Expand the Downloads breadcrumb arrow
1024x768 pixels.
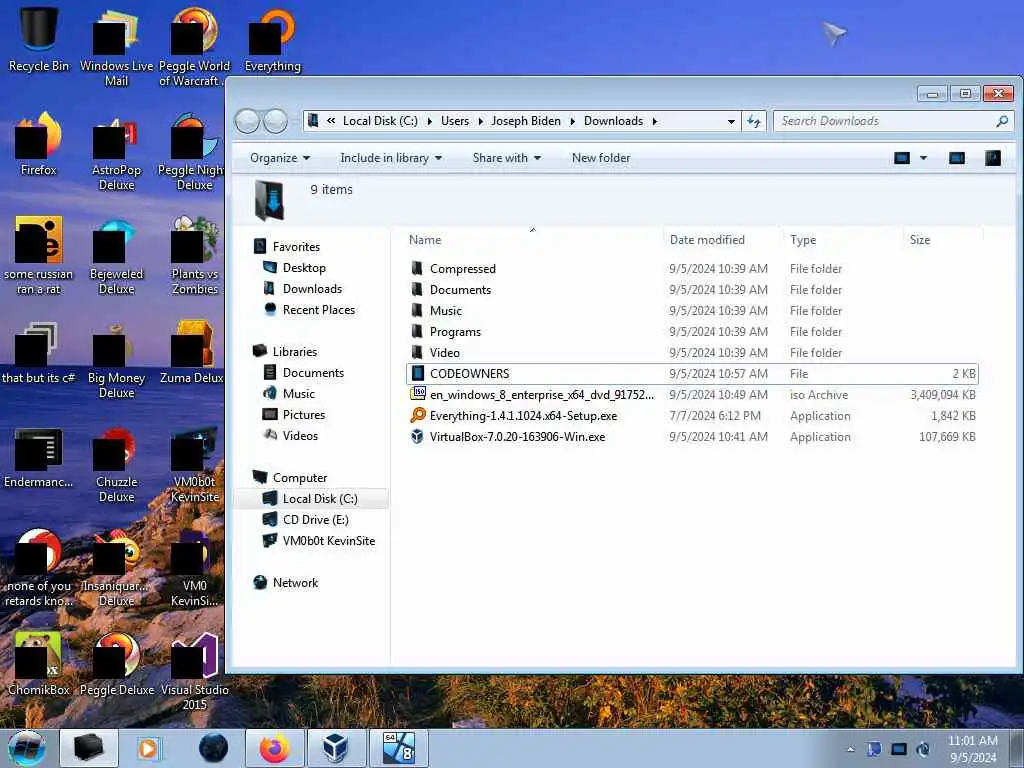[654, 121]
